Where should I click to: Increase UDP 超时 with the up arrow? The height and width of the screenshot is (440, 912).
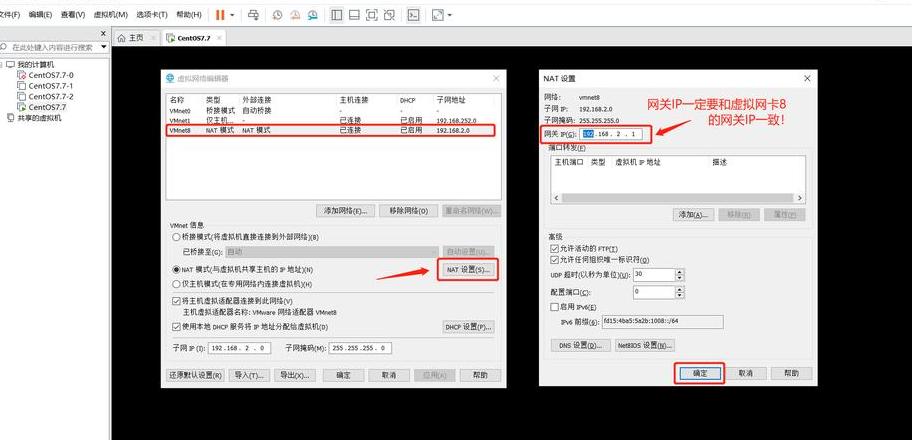(679, 271)
